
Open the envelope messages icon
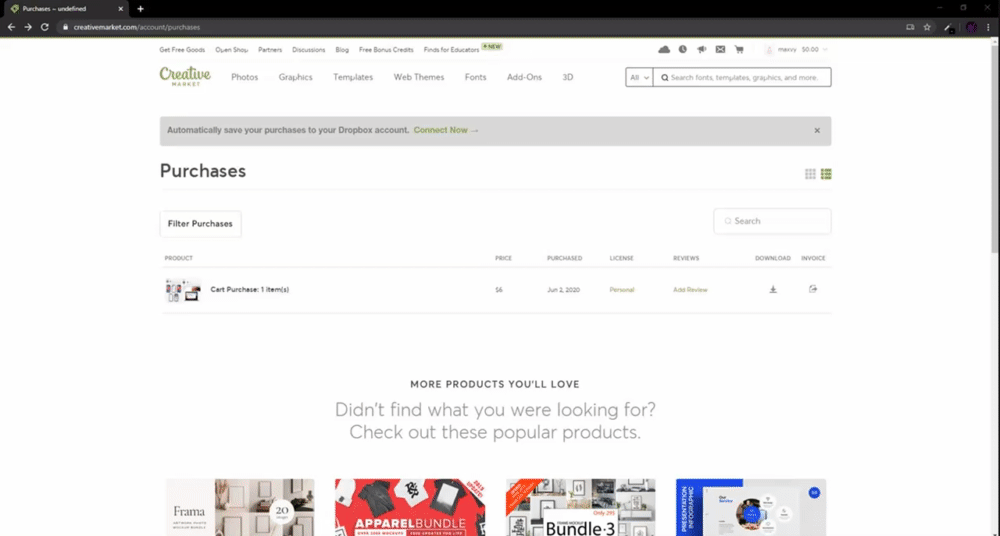(x=720, y=50)
